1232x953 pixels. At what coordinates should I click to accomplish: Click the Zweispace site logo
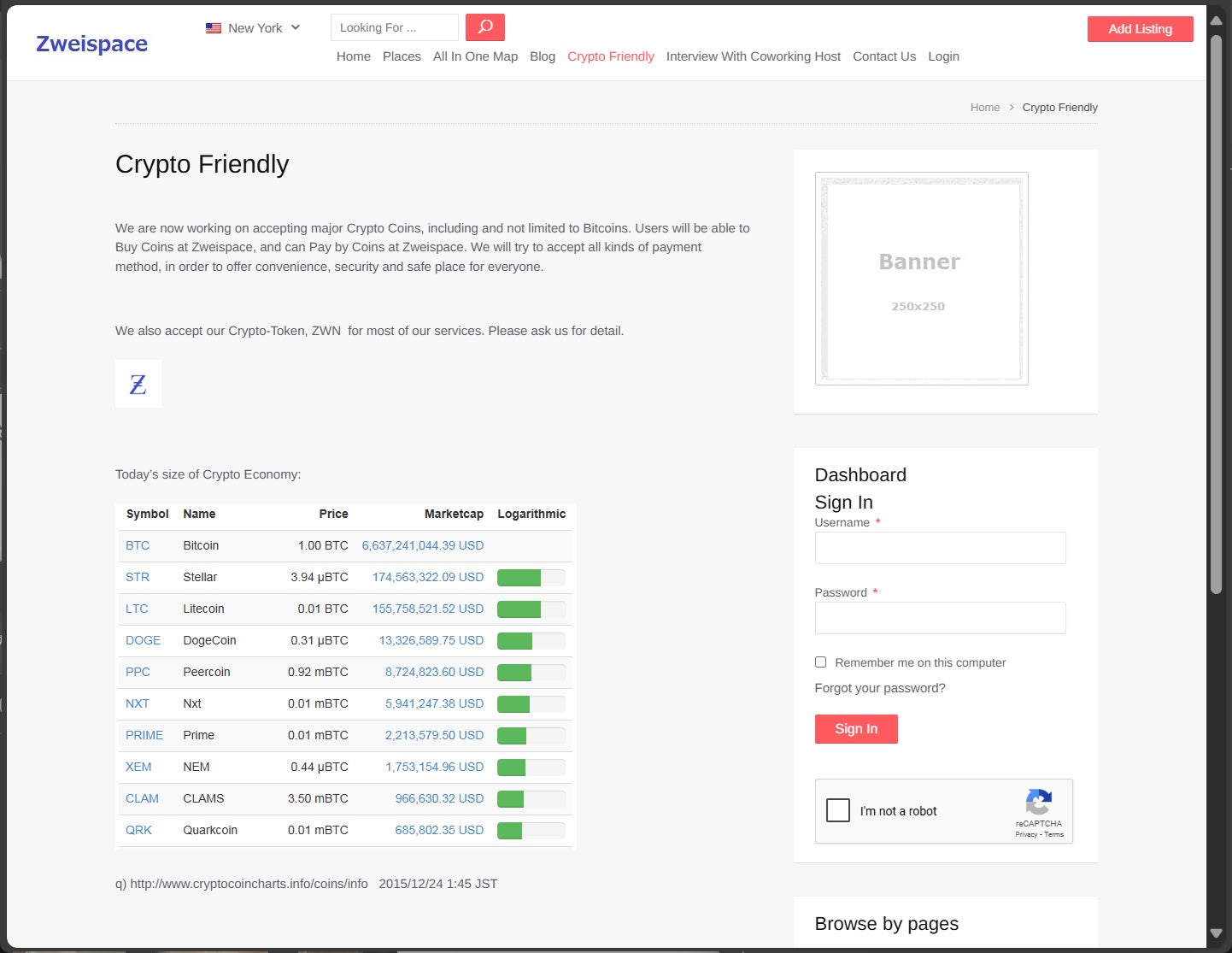(x=91, y=44)
